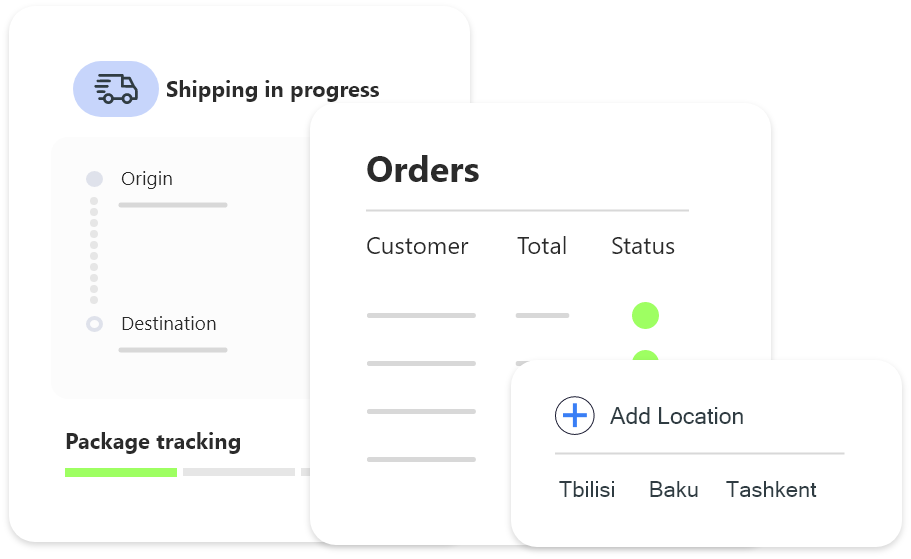Click the Shipping in progress title
Viewport: 911px width, 559px height.
pyautogui.click(x=272, y=90)
